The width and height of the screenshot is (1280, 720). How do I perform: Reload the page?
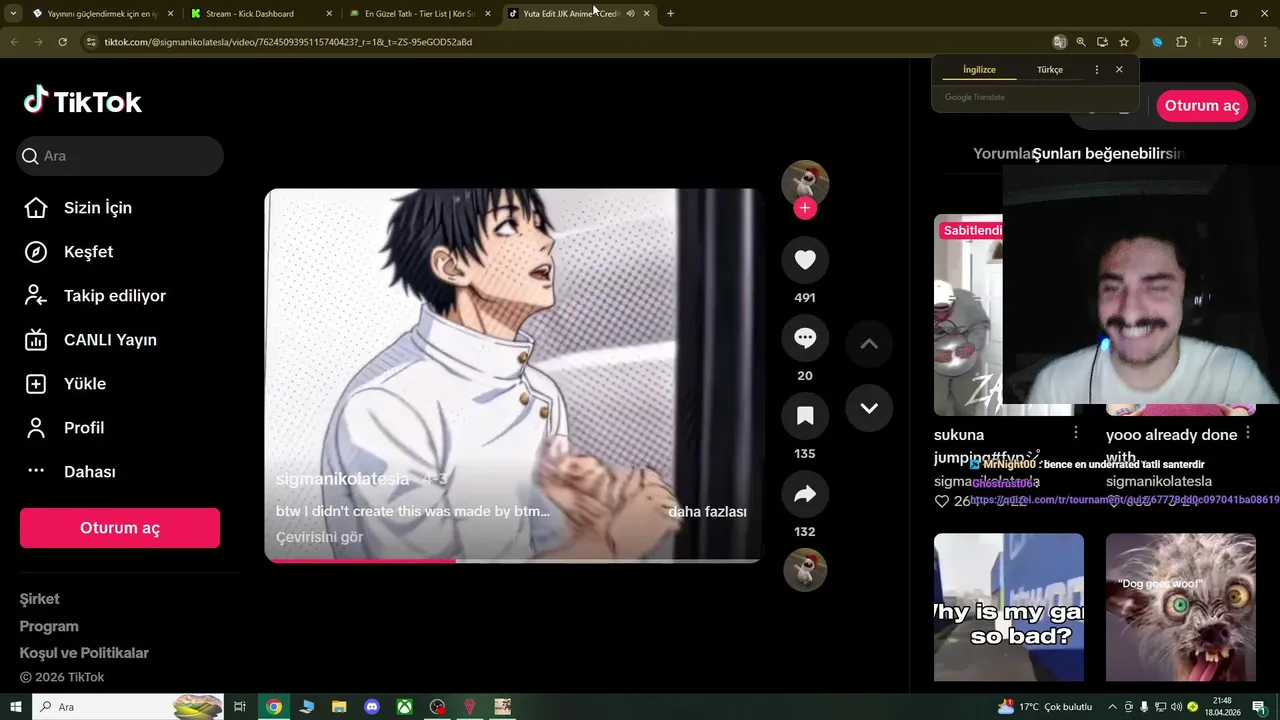coord(62,42)
